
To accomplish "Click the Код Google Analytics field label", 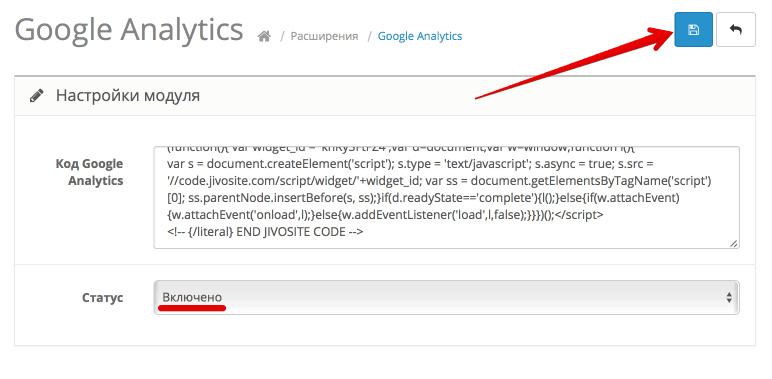I will click(x=89, y=172).
